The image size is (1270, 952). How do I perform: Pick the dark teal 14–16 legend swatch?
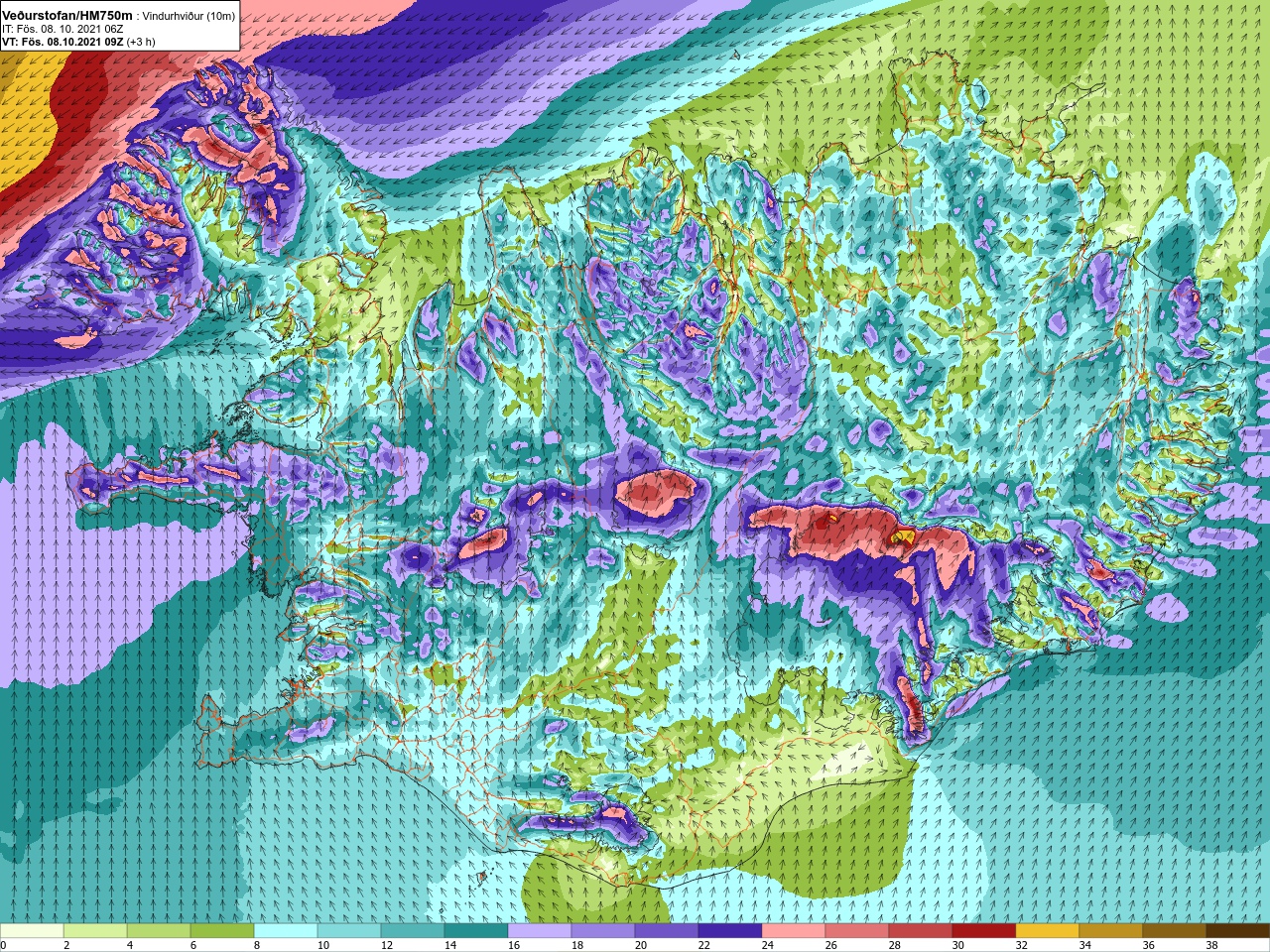click(476, 931)
